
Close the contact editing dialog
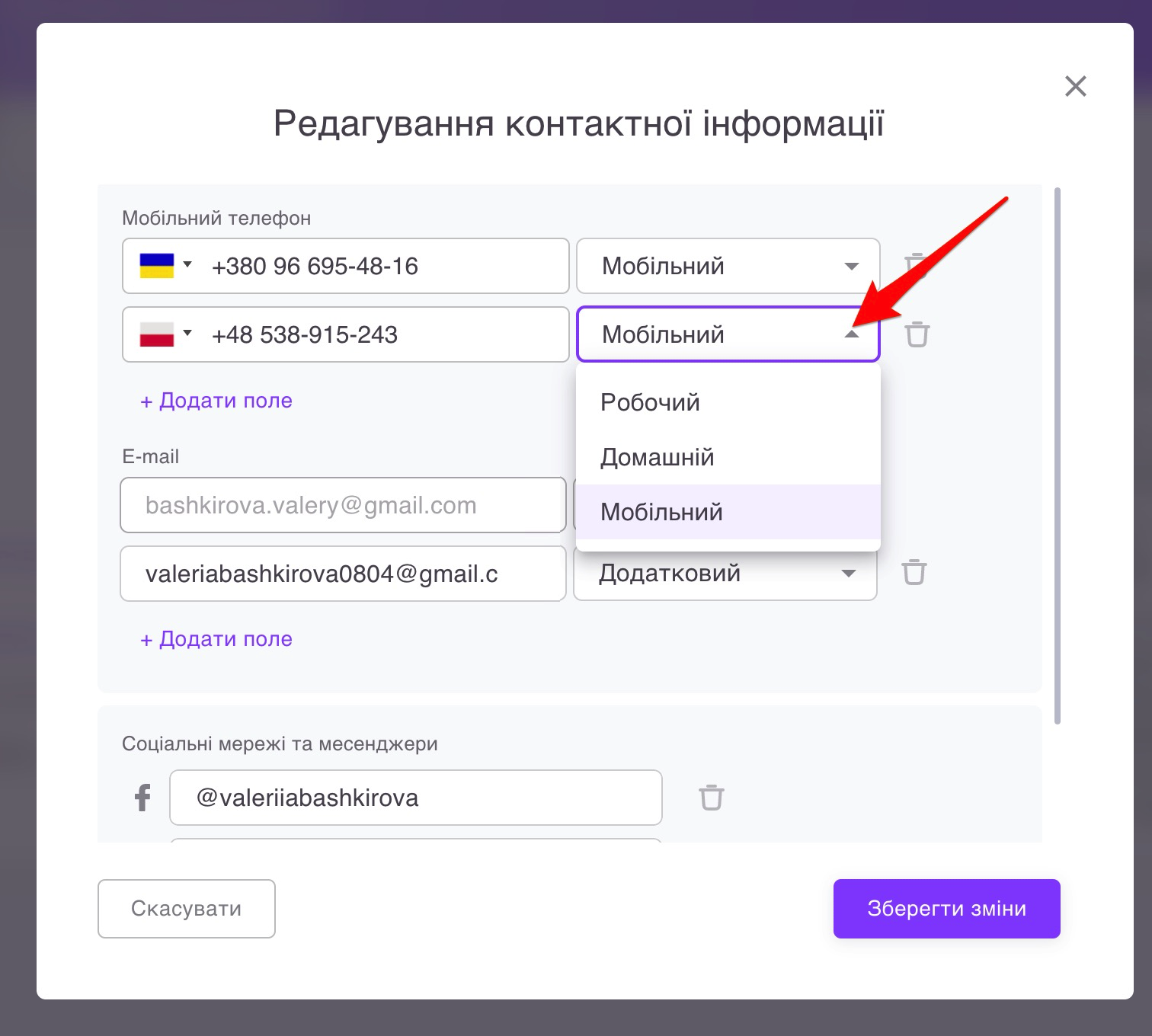[x=1075, y=86]
